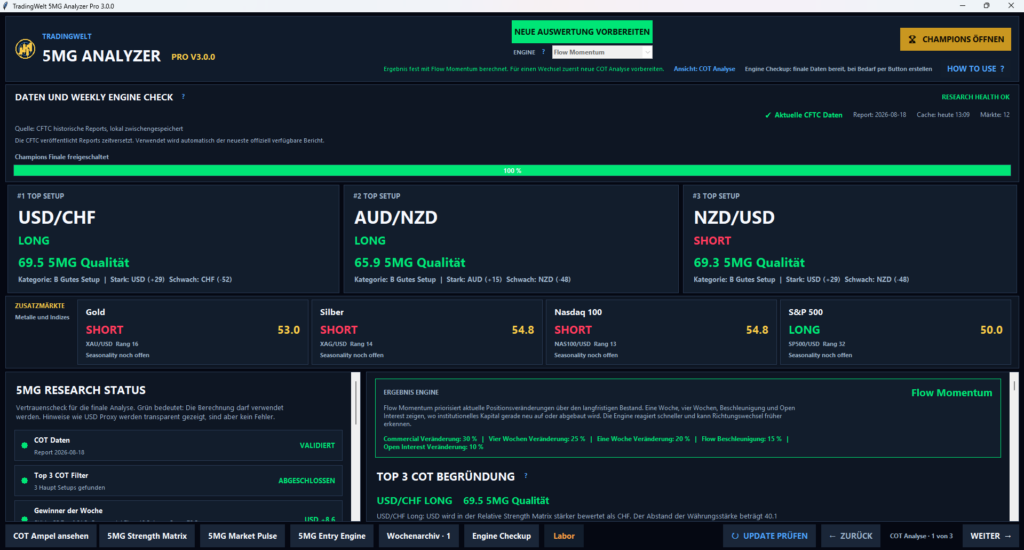1024x550 pixels.
Task: Click the 5MG Analyzer logo icon
Action: tap(25, 49)
